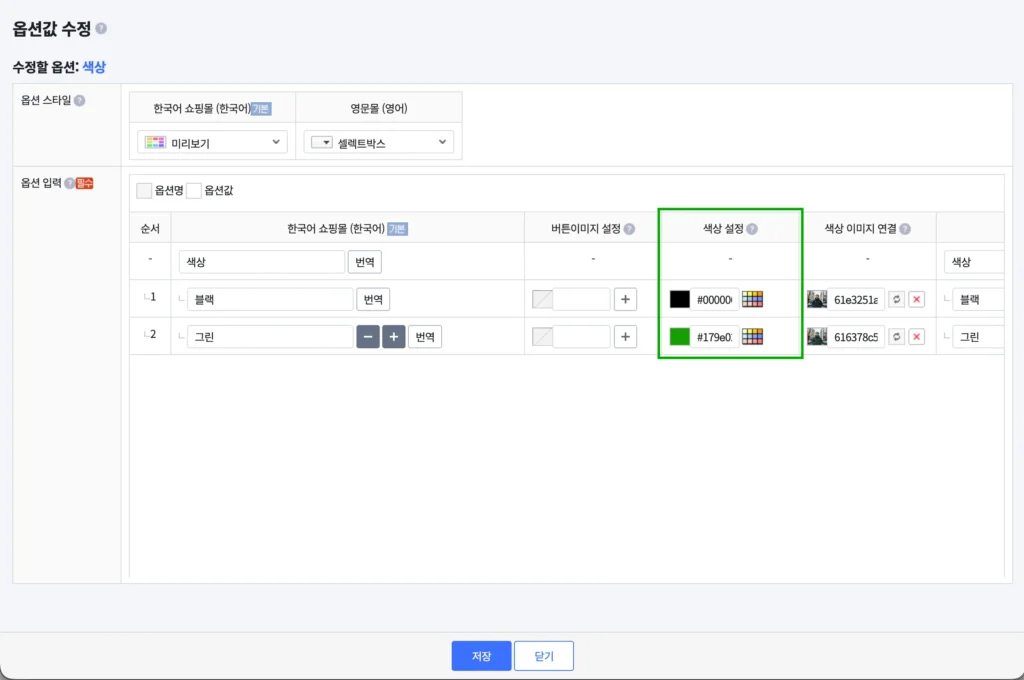Click 번역 button next to 블랙 field
1024x680 pixels.
click(373, 299)
